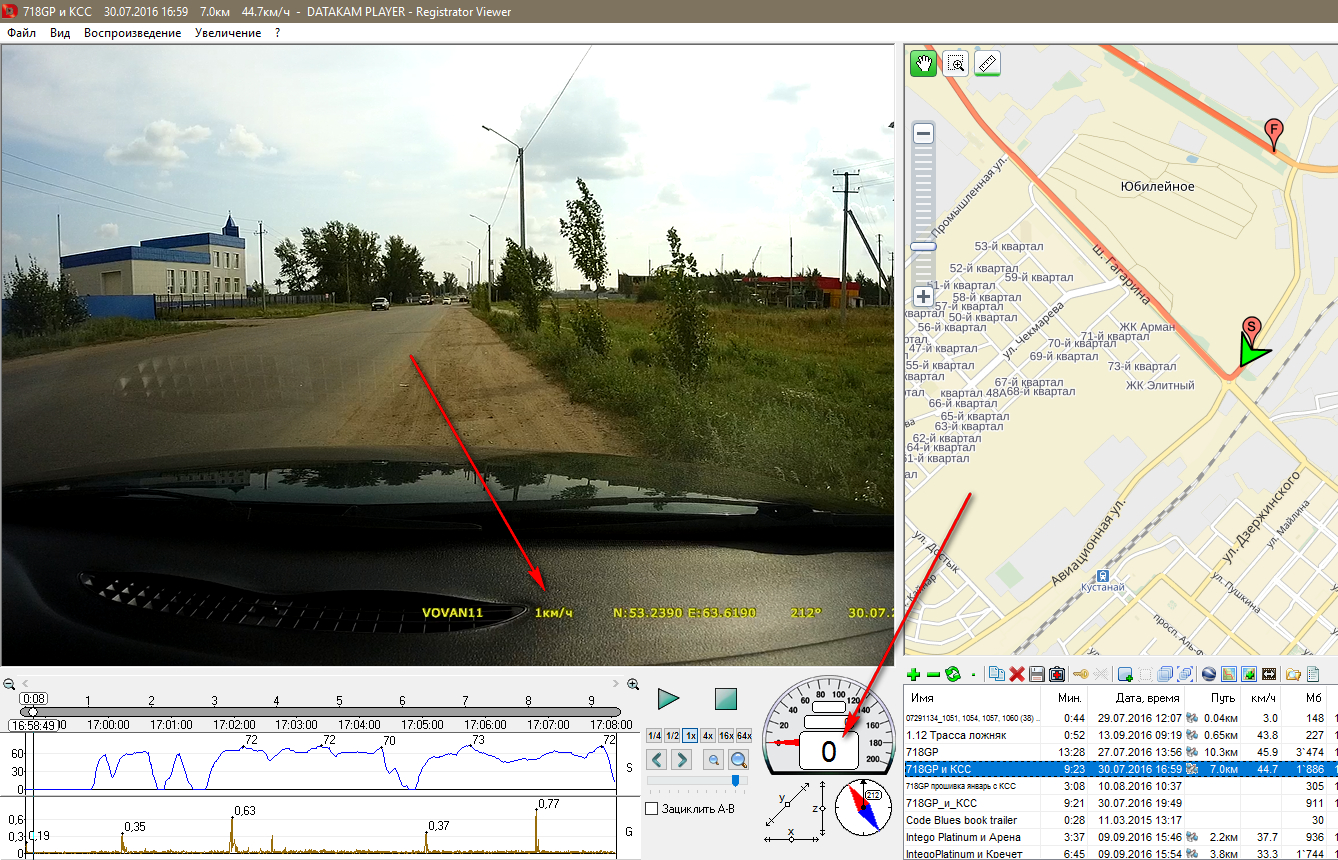Click the globe icon in file toolbar
The image size is (1338, 860).
click(x=1209, y=675)
